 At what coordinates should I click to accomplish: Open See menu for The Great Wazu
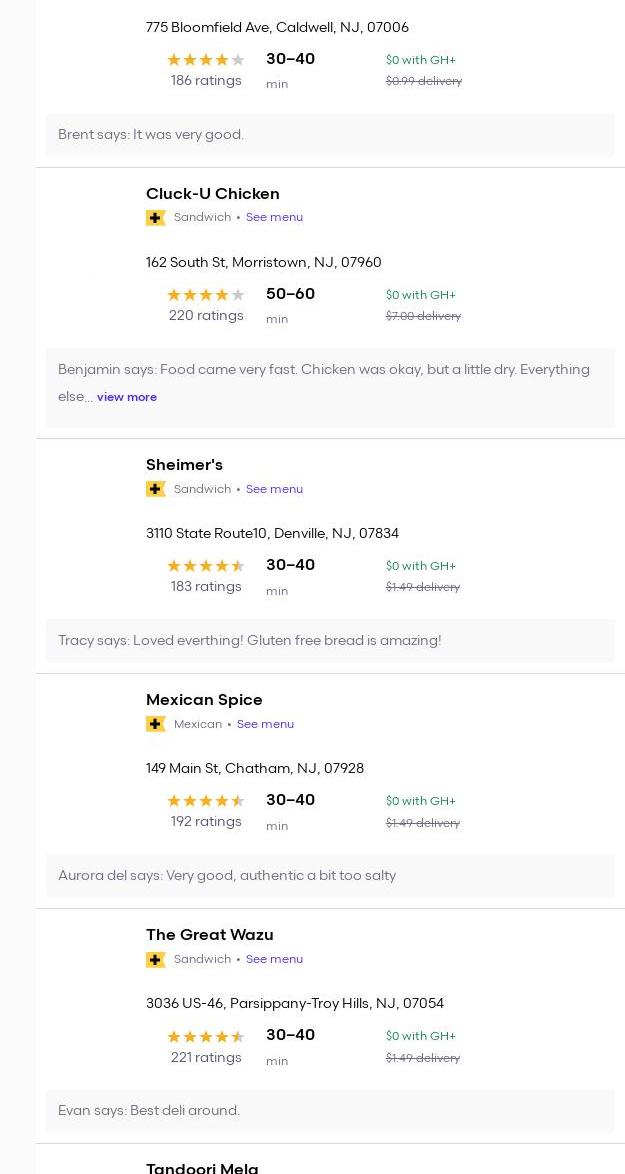click(x=274, y=959)
